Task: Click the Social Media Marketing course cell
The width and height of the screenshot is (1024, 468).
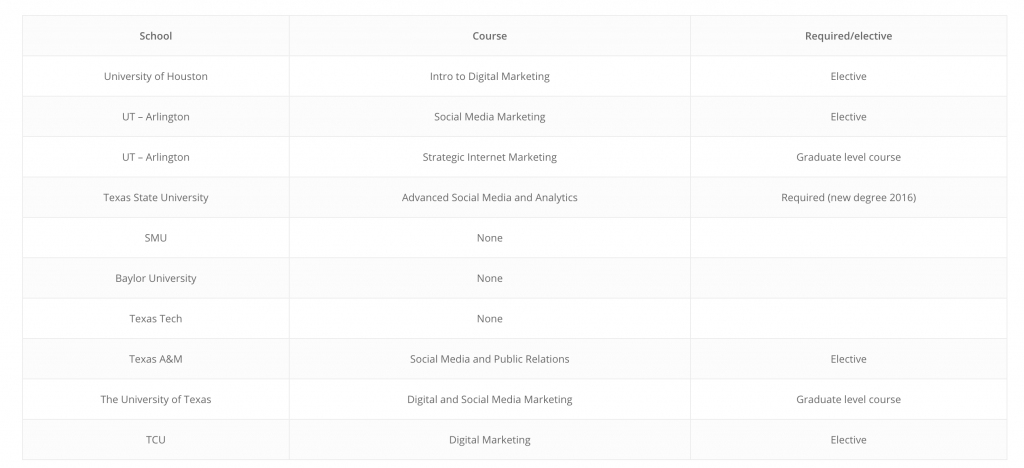Action: pyautogui.click(x=490, y=117)
